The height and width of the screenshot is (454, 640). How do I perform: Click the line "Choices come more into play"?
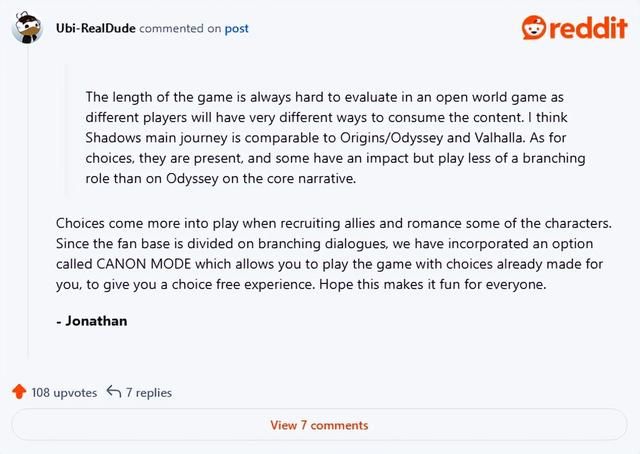[140, 221]
